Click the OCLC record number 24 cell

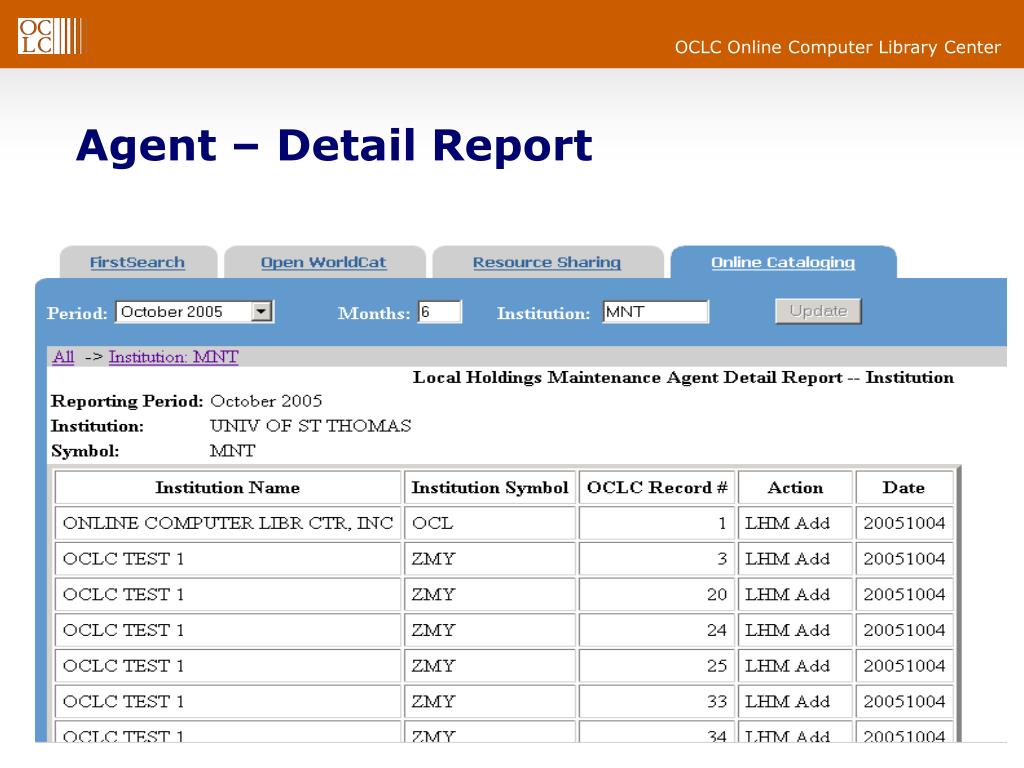click(x=657, y=630)
